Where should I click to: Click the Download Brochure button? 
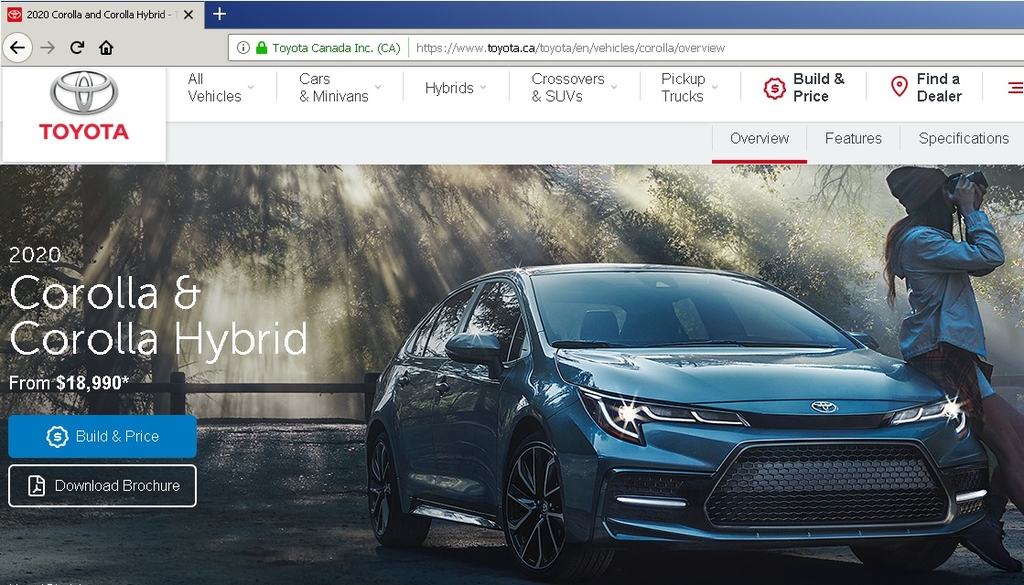[103, 486]
